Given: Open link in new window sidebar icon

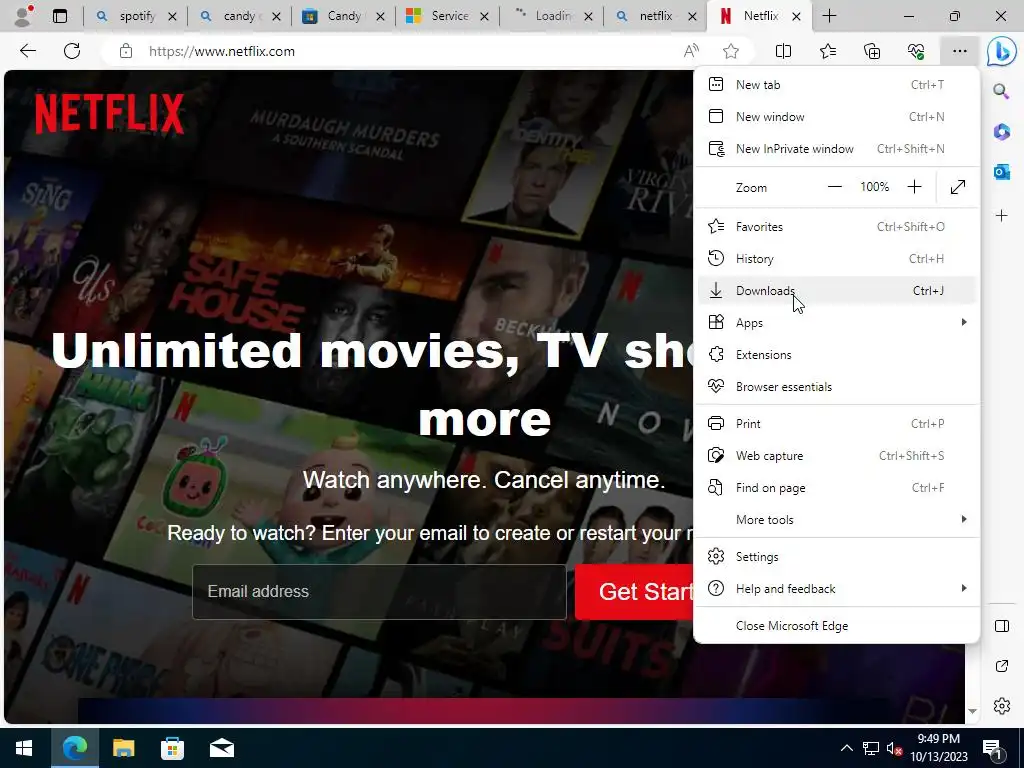Looking at the screenshot, I should pyautogui.click(x=1001, y=666).
